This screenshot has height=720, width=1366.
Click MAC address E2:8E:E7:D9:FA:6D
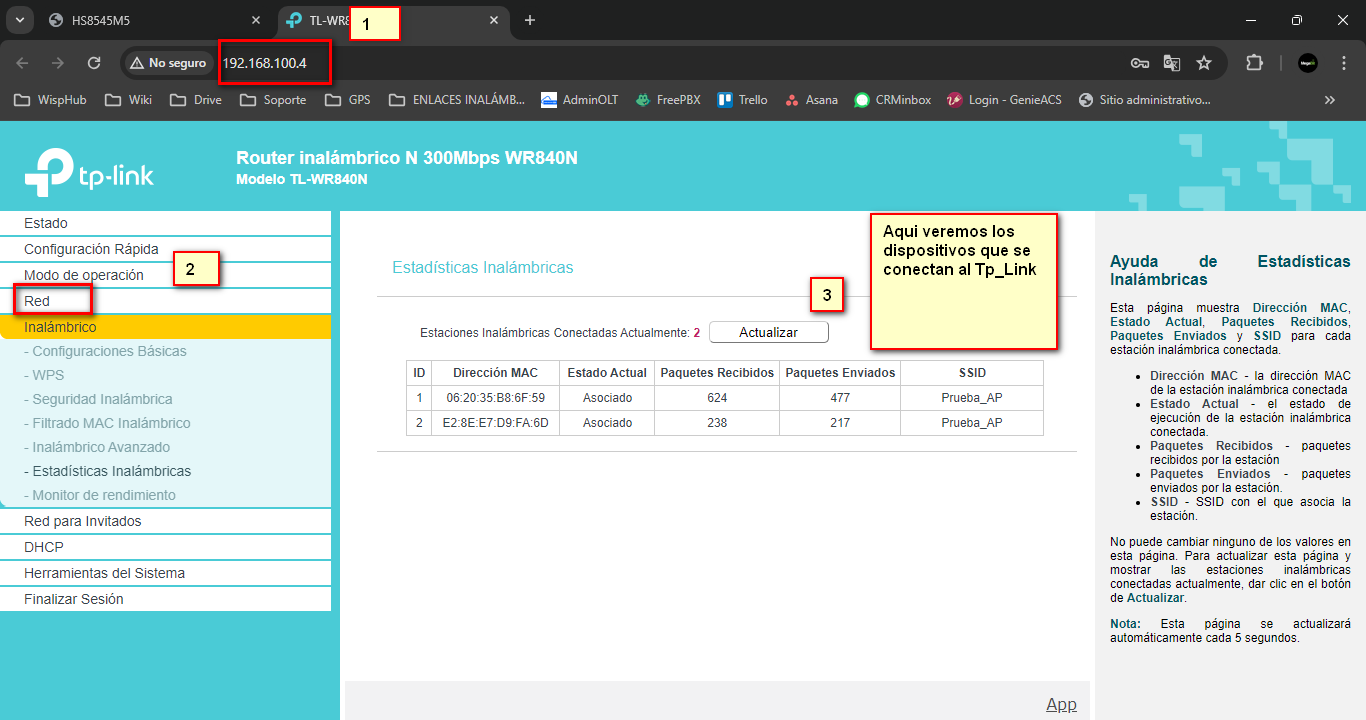pos(495,423)
